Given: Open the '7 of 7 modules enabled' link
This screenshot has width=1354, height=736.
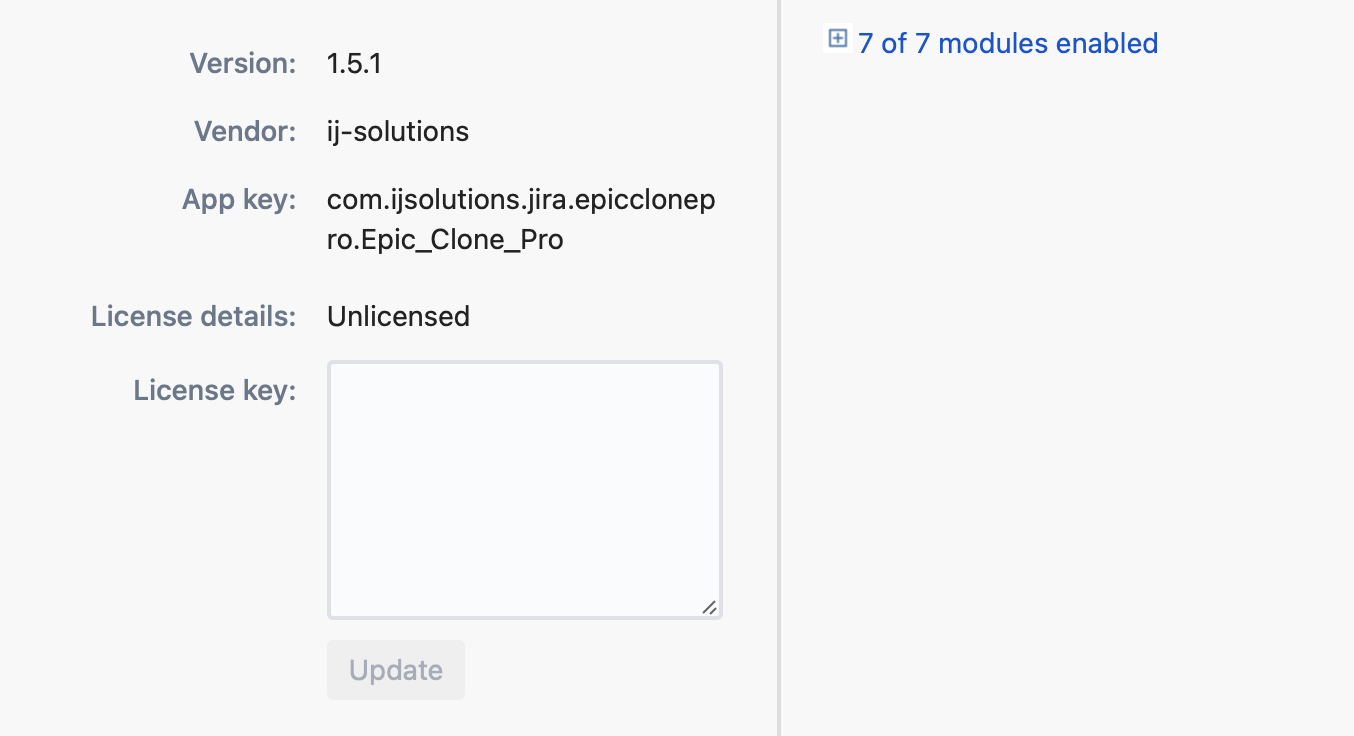Looking at the screenshot, I should coord(1007,44).
